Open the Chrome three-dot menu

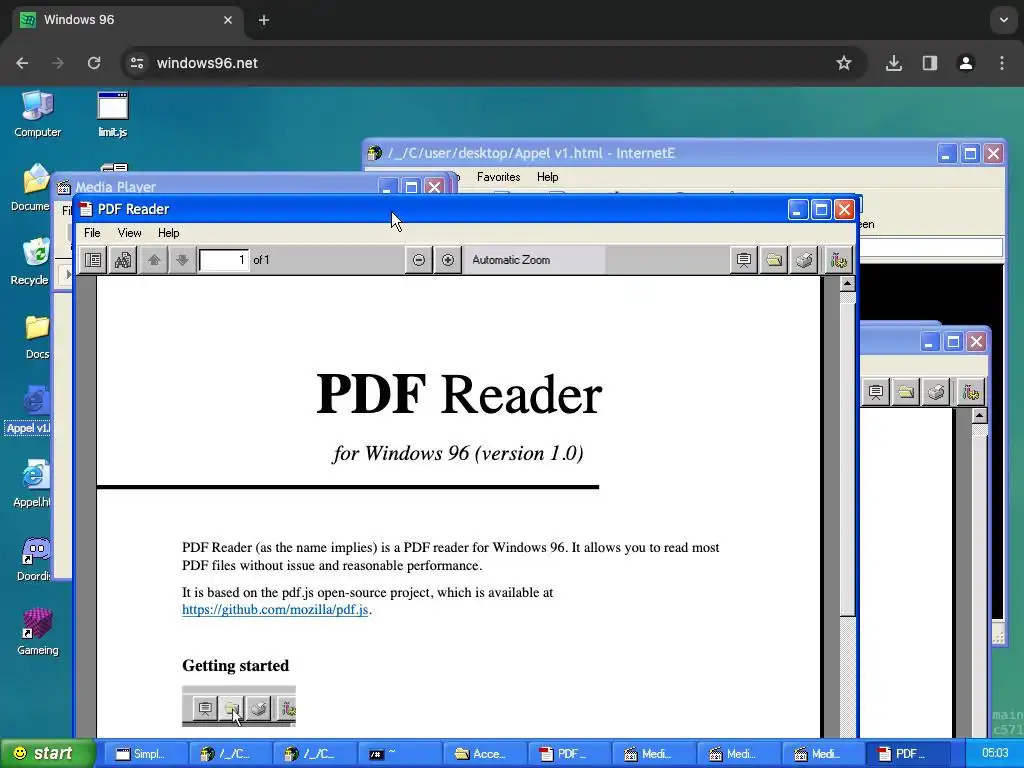[1002, 63]
